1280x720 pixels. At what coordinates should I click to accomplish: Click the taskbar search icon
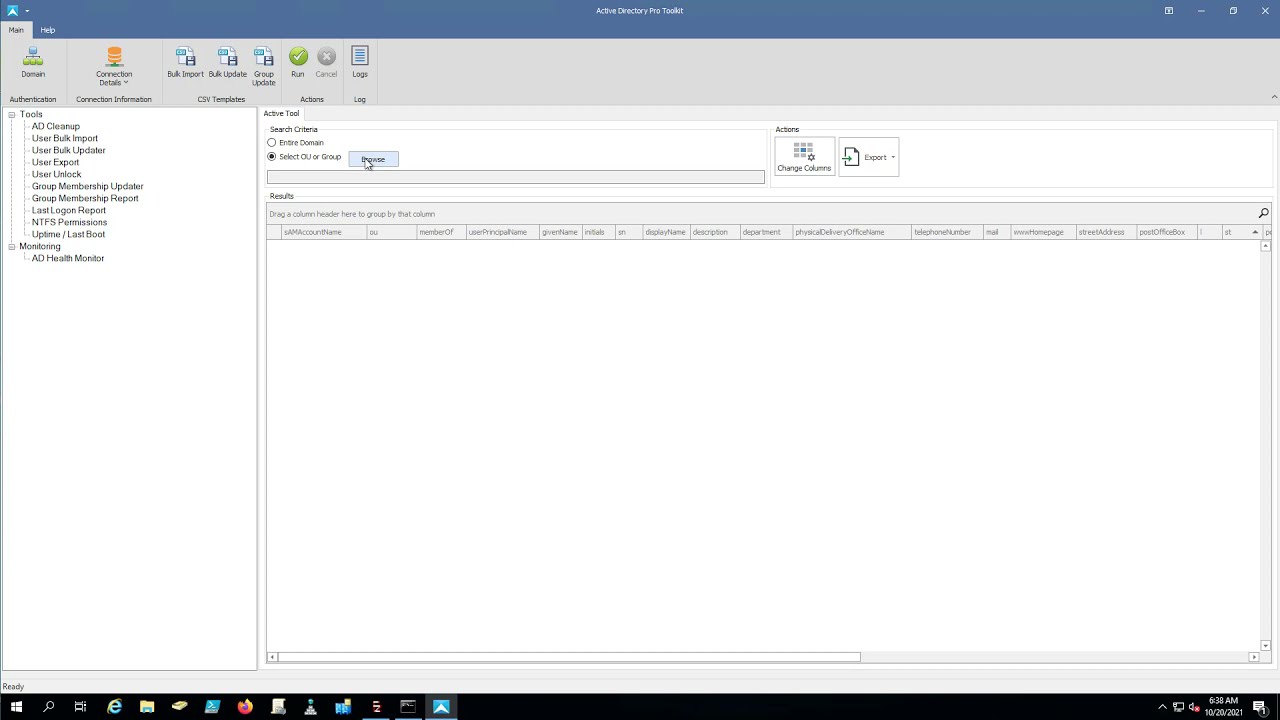pyautogui.click(x=48, y=707)
